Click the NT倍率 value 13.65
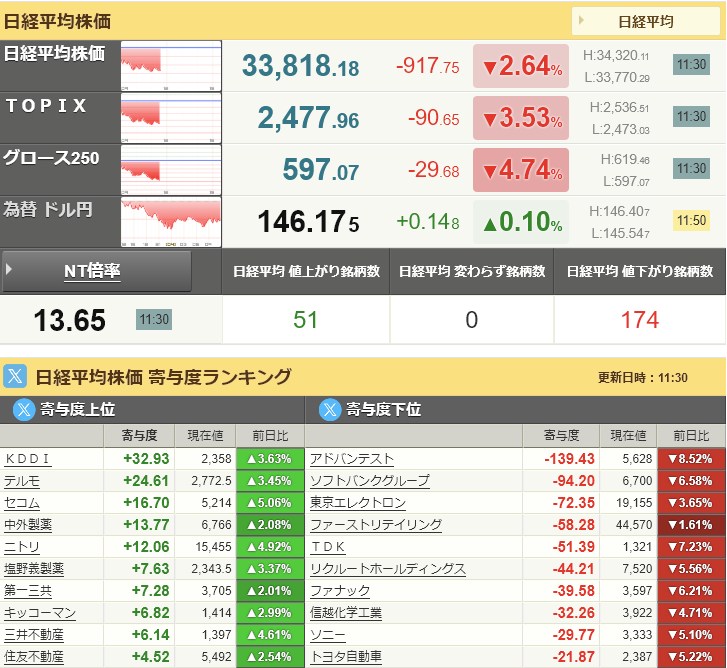The image size is (727, 668). 70,320
